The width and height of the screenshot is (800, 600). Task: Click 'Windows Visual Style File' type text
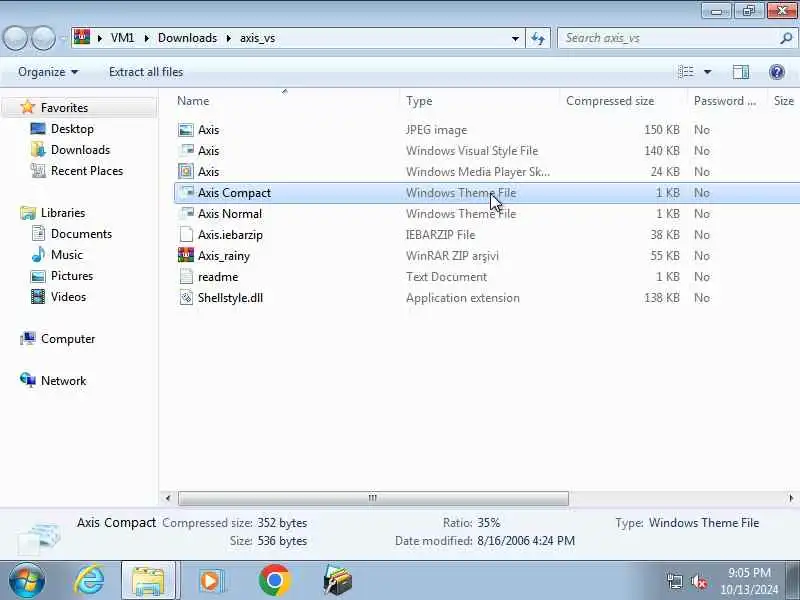(x=472, y=151)
